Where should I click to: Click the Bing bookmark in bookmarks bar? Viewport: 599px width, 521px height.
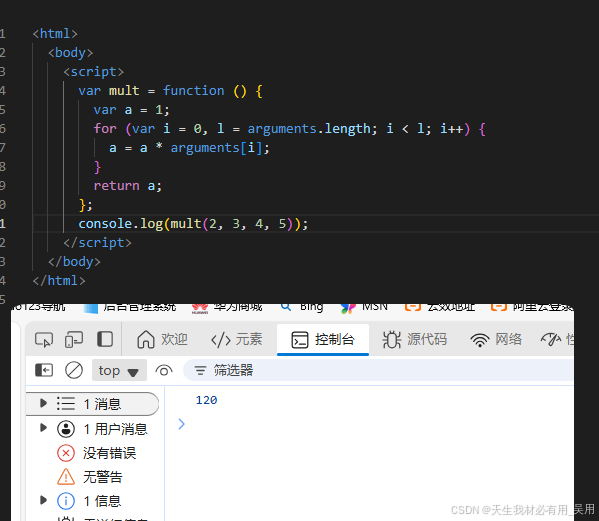(x=302, y=307)
